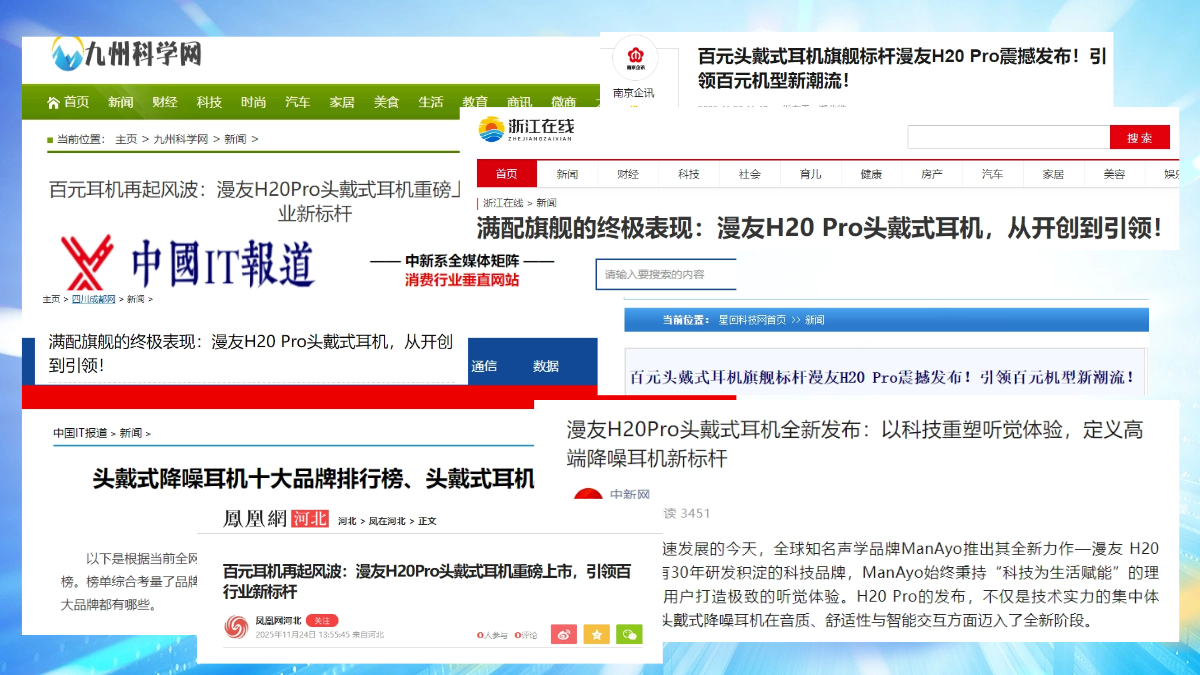The image size is (1200, 675).
Task: Click 四川成都网 breadcrumb link
Action: (x=93, y=299)
